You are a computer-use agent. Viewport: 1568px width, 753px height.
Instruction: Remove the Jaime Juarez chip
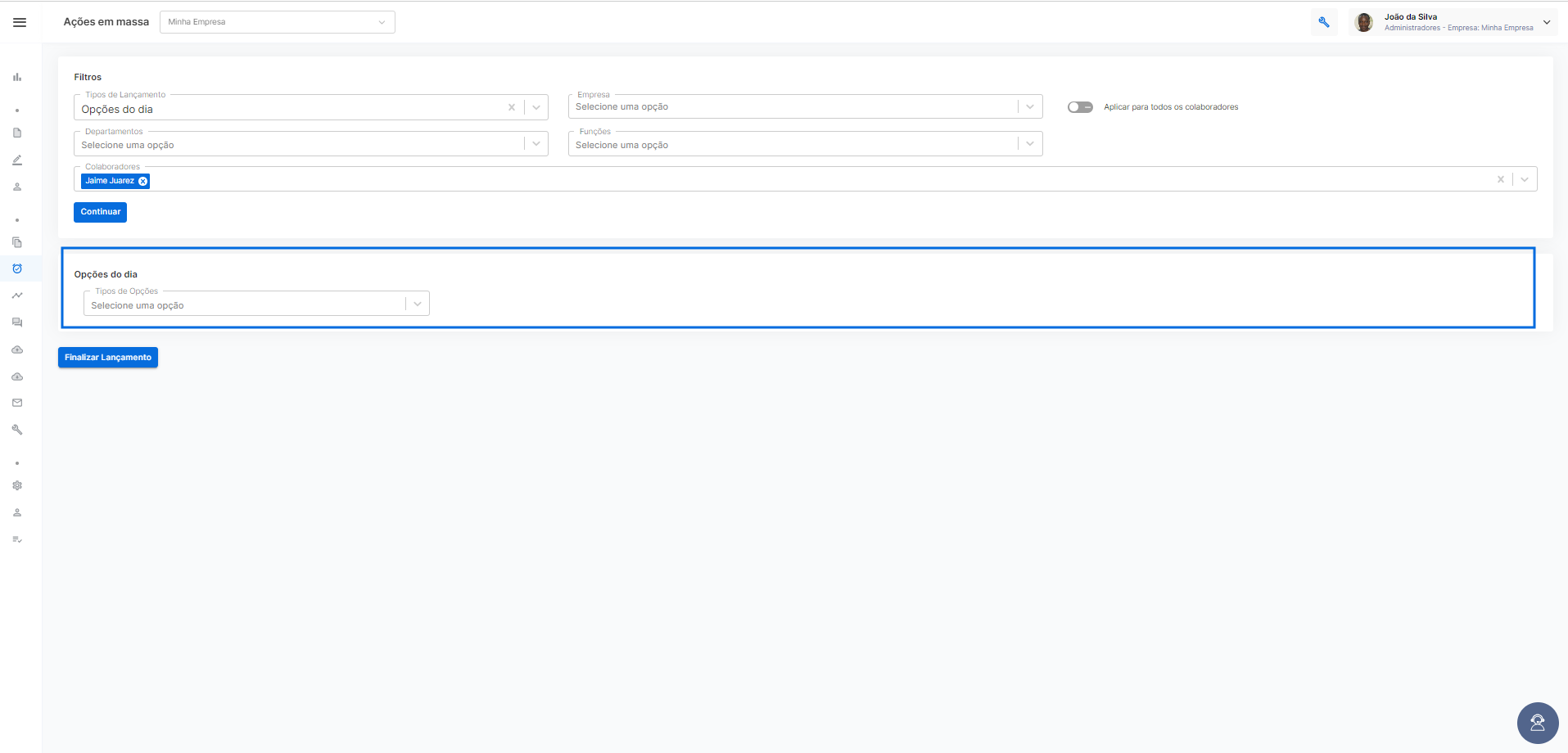point(143,182)
